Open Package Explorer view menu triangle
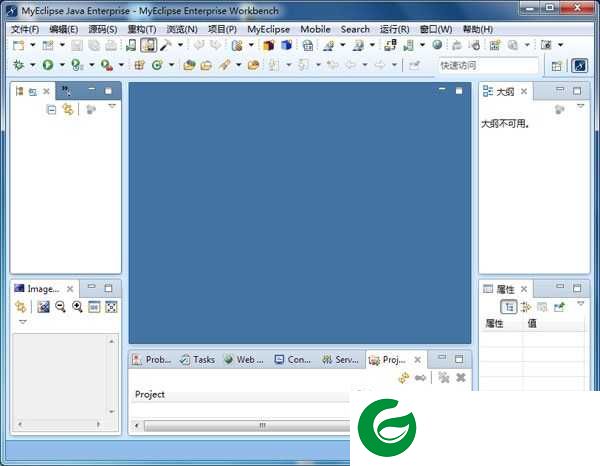The width and height of the screenshot is (600, 466). tap(112, 106)
